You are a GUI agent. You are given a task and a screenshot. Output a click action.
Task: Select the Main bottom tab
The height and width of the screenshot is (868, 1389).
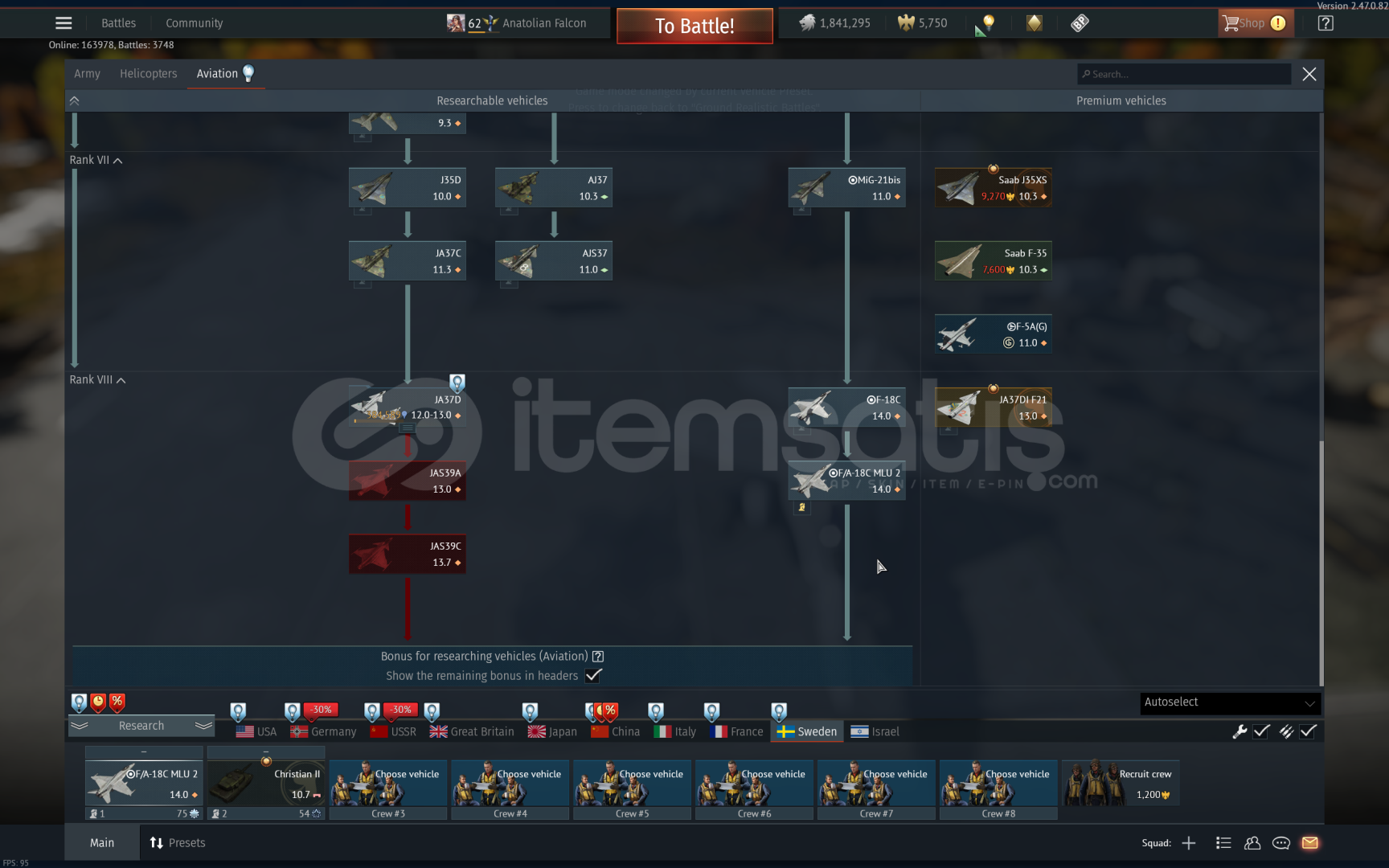(x=102, y=842)
